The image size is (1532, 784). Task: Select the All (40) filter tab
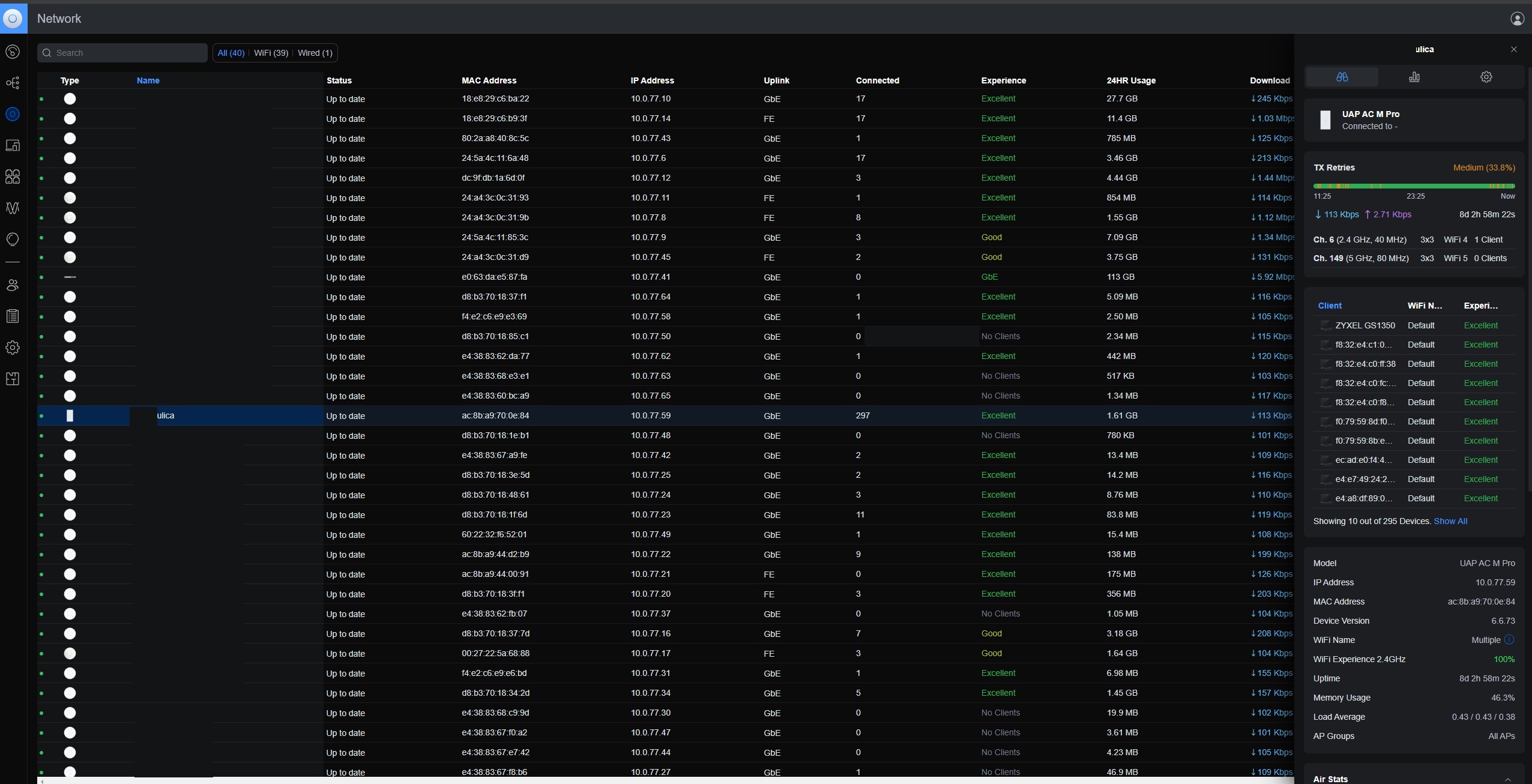coord(231,53)
